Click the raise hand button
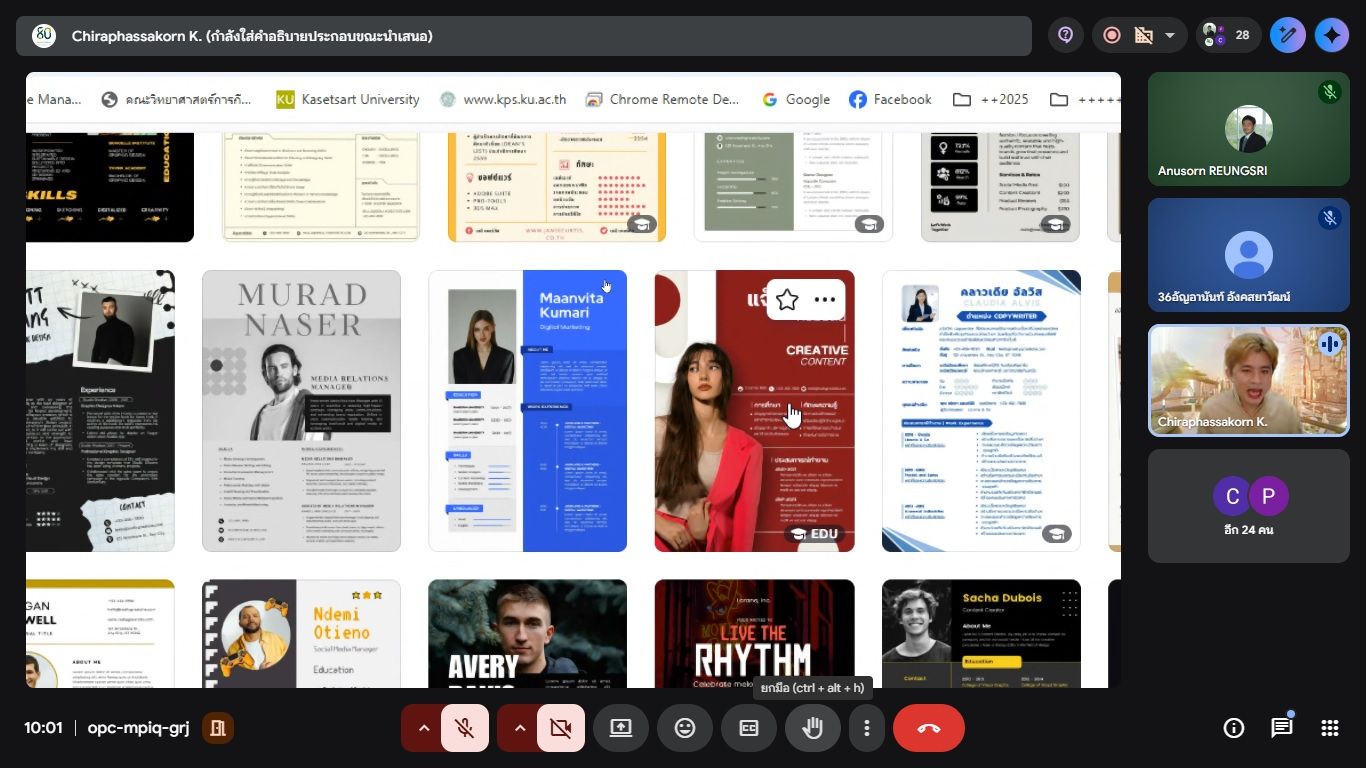This screenshot has height=768, width=1366. click(x=812, y=728)
